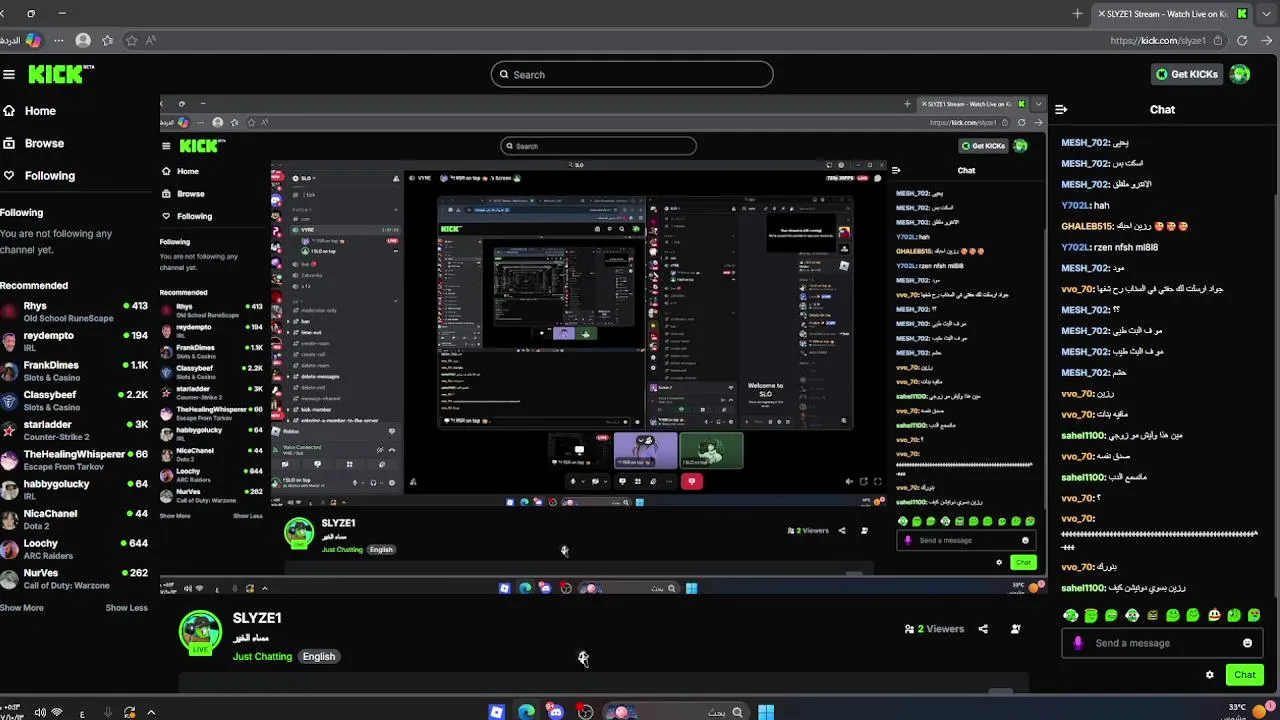This screenshot has width=1280, height=720.
Task: Click the Get KICKs button in the top header
Action: point(1186,74)
